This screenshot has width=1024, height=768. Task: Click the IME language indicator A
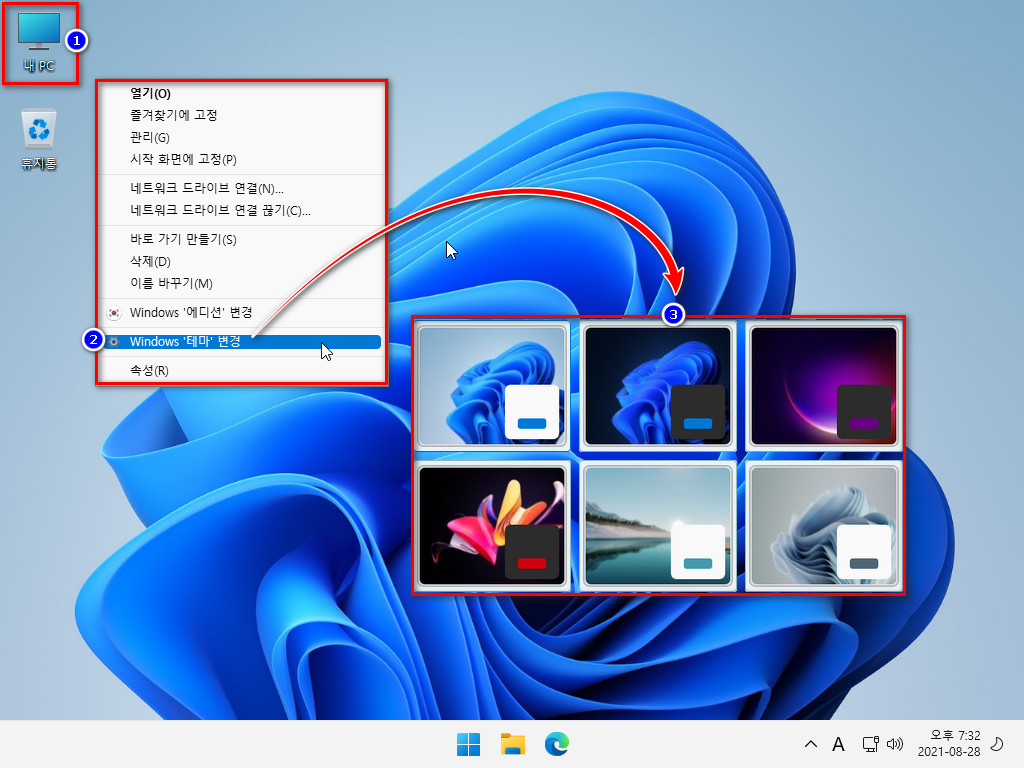(839, 744)
